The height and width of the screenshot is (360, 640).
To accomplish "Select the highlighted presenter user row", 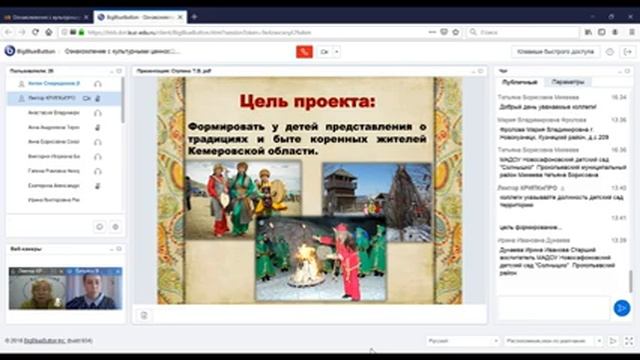I will [64, 98].
